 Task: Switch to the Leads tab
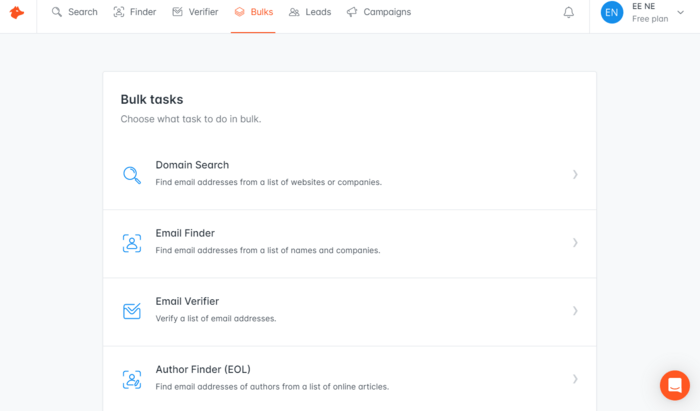(310, 12)
